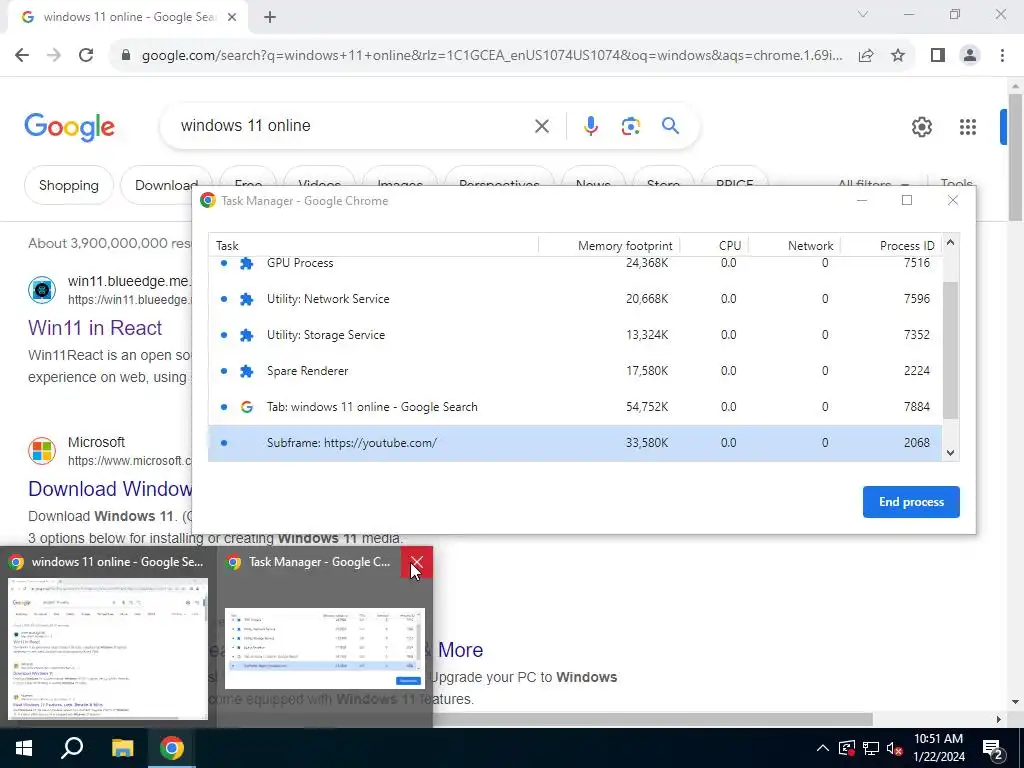Click the GPU Process puzzle icon
Viewport: 1024px width, 768px height.
(246, 263)
